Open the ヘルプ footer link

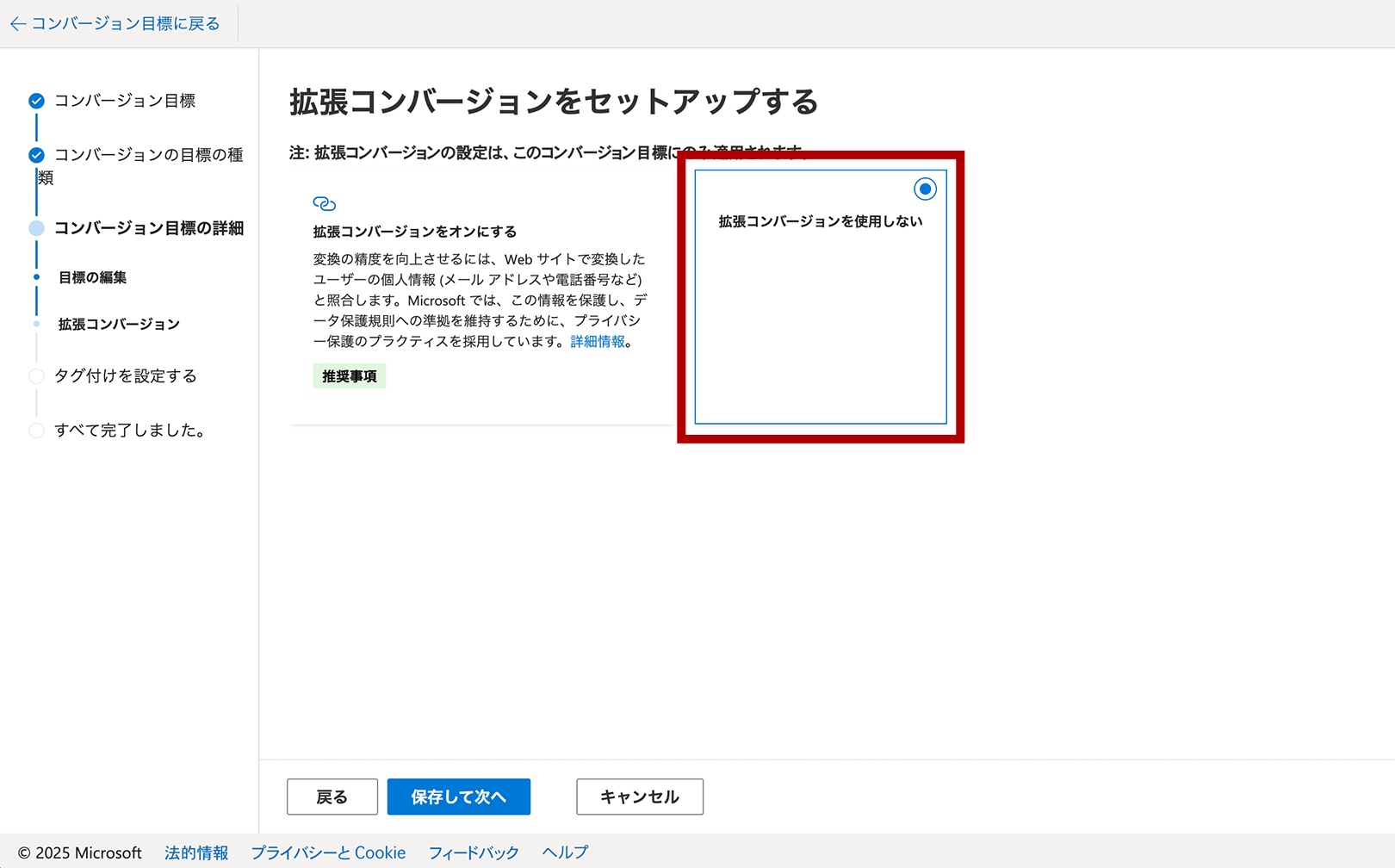point(564,852)
